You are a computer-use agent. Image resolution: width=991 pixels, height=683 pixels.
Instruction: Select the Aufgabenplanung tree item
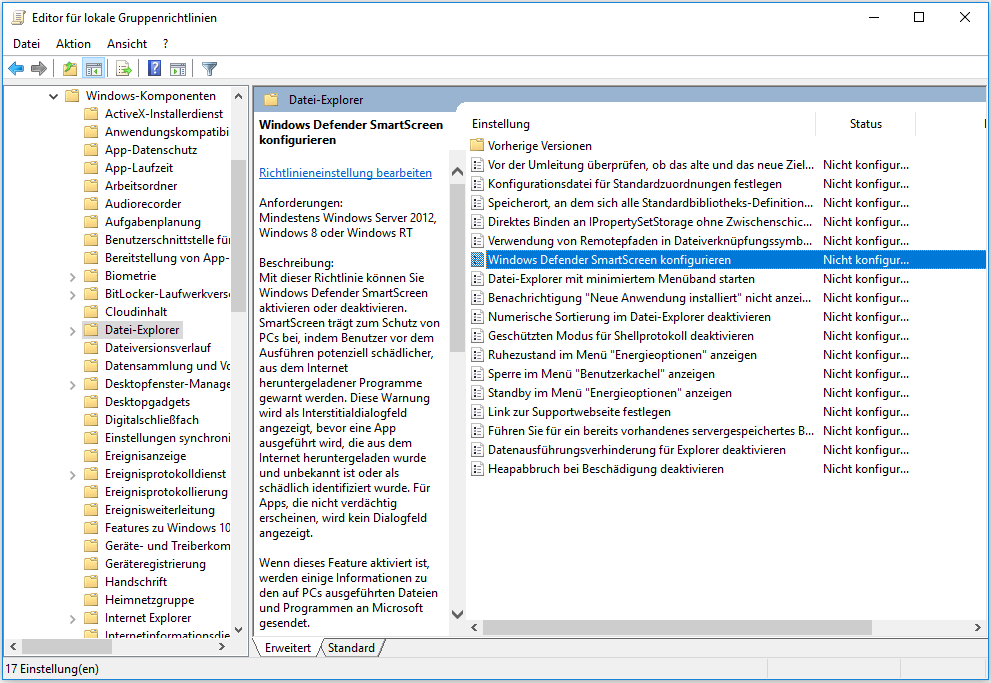pyautogui.click(x=152, y=222)
